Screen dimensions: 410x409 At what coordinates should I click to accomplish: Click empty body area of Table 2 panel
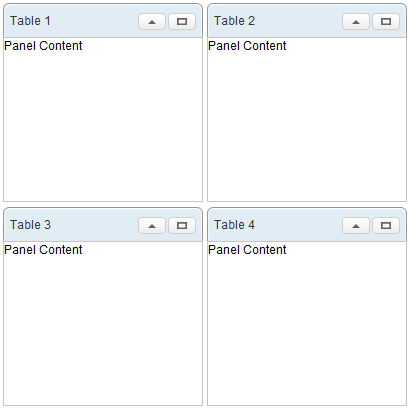(x=307, y=127)
